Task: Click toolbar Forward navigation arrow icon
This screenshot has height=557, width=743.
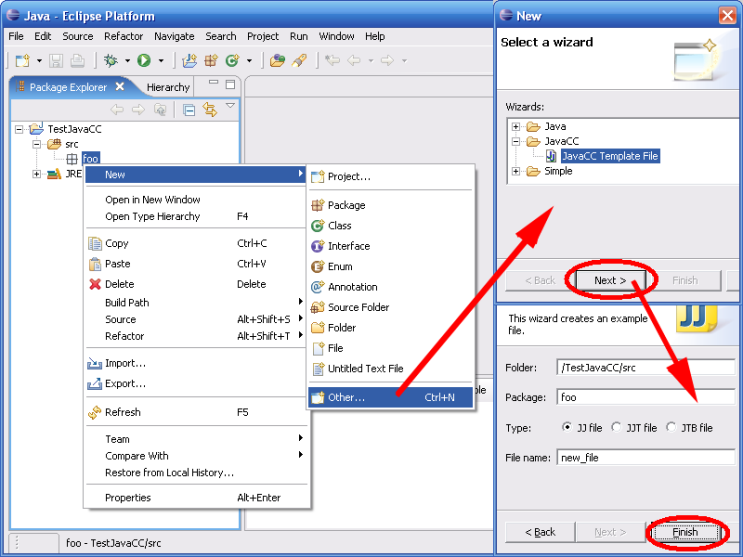Action: coord(387,61)
